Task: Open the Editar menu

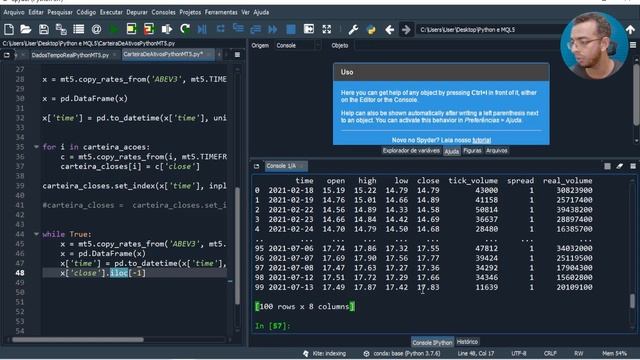Action: click(36, 12)
